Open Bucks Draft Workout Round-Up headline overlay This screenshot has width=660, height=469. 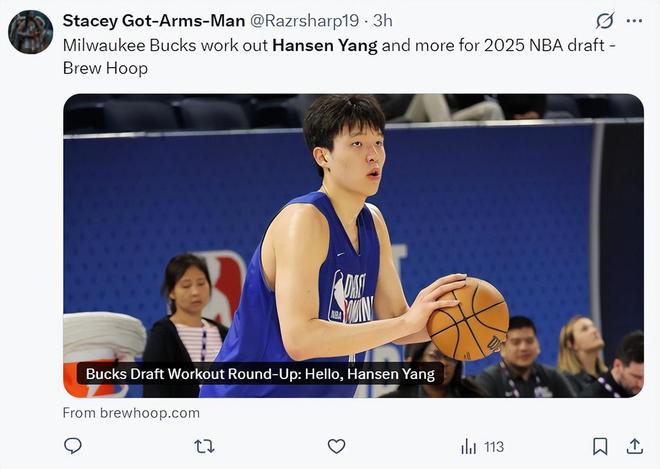pyautogui.click(x=260, y=374)
